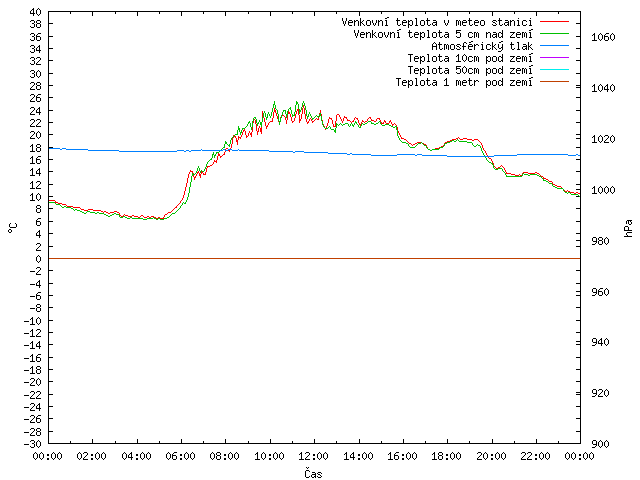
Task: Click the cyan line sample beside '50cm pod zemí'
Action: point(554,69)
